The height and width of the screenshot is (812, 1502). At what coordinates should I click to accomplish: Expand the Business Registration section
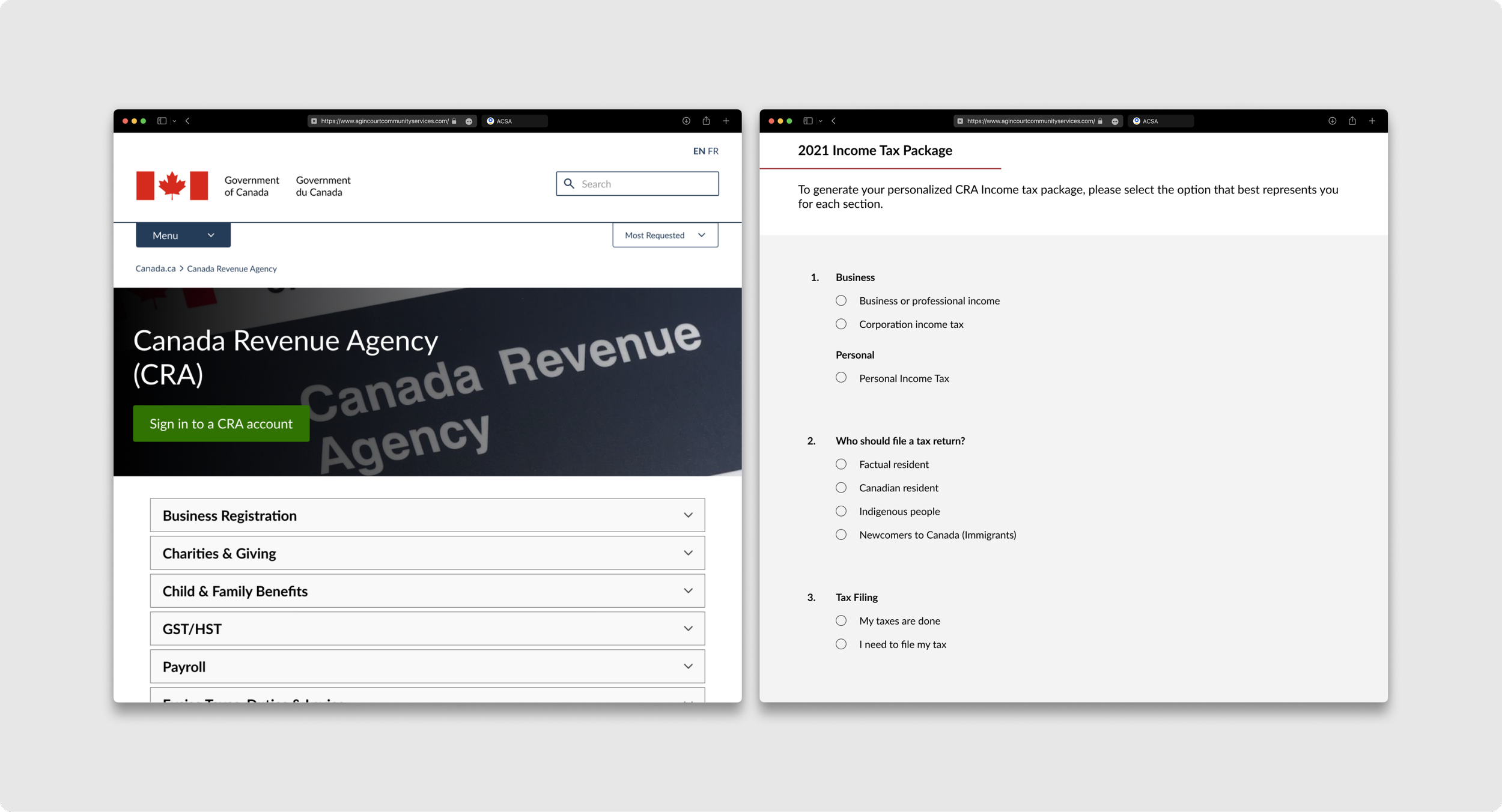pos(427,515)
